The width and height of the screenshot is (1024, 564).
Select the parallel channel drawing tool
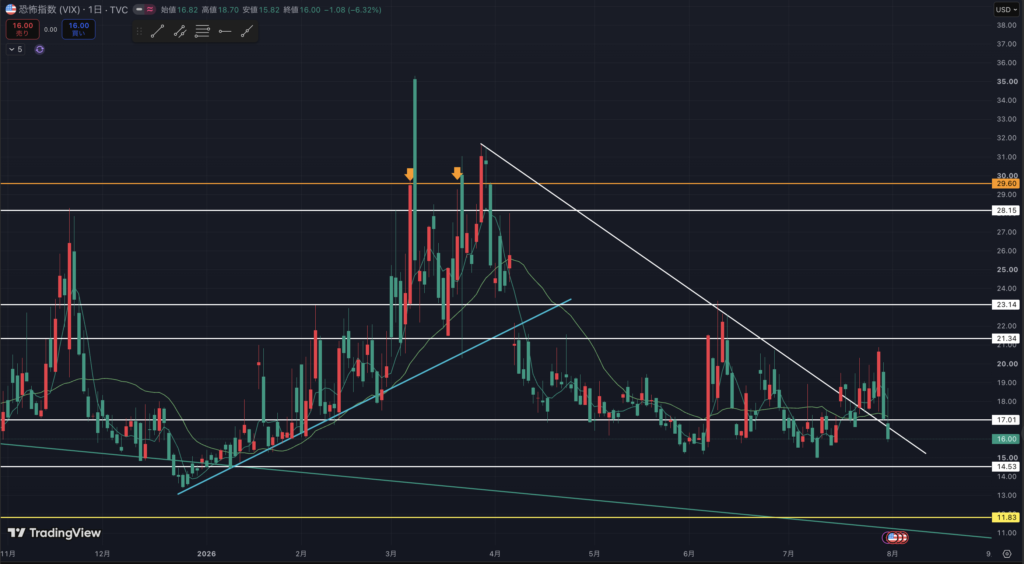pos(180,31)
